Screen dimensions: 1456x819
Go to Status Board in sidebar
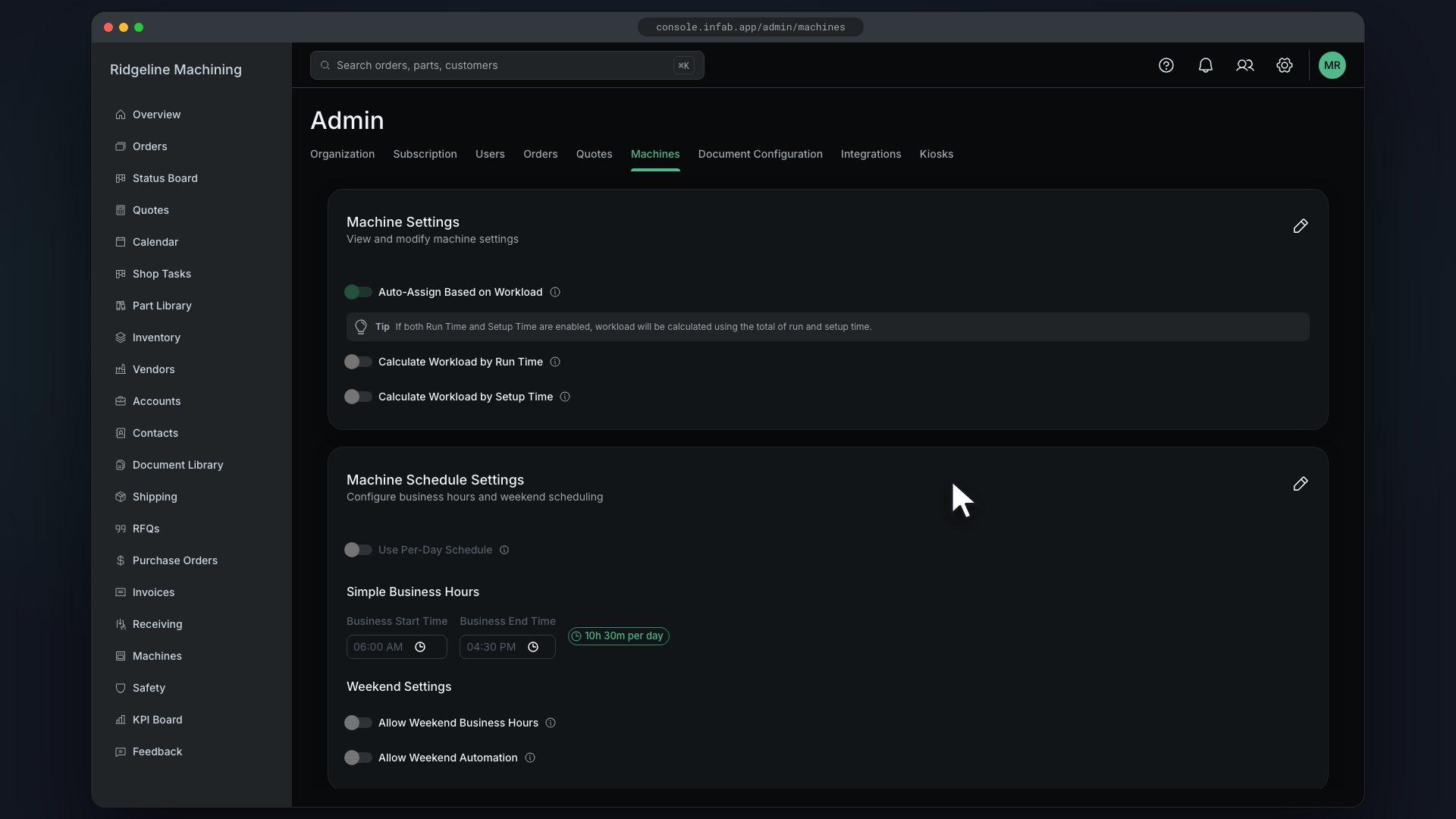click(165, 178)
